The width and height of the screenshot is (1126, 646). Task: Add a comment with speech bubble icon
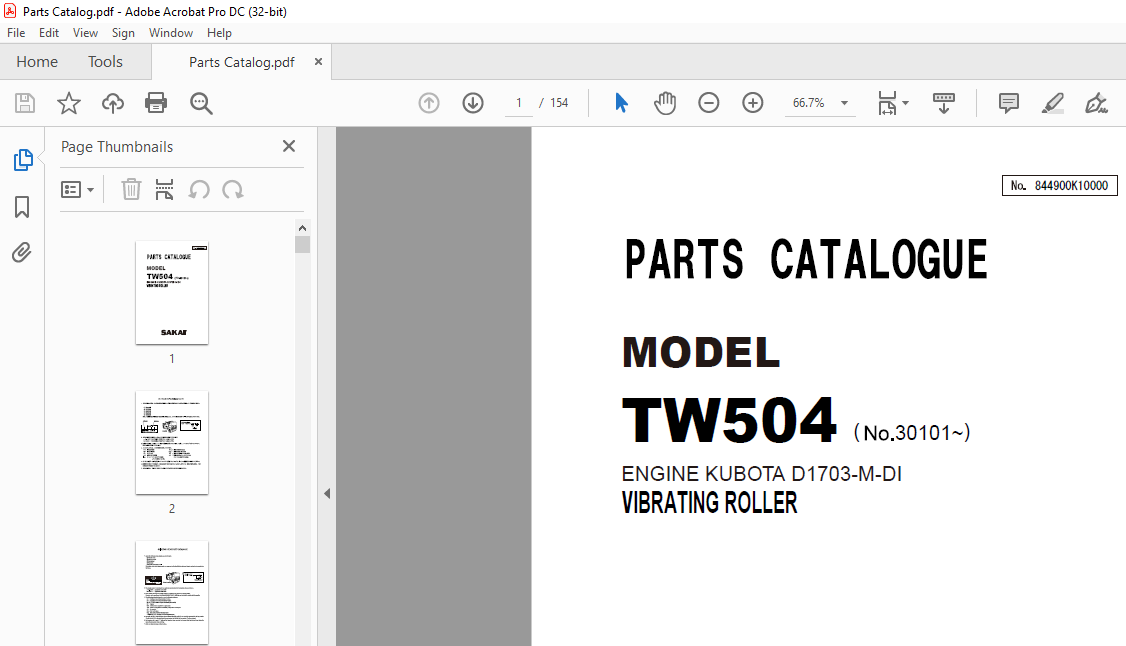coord(1009,103)
